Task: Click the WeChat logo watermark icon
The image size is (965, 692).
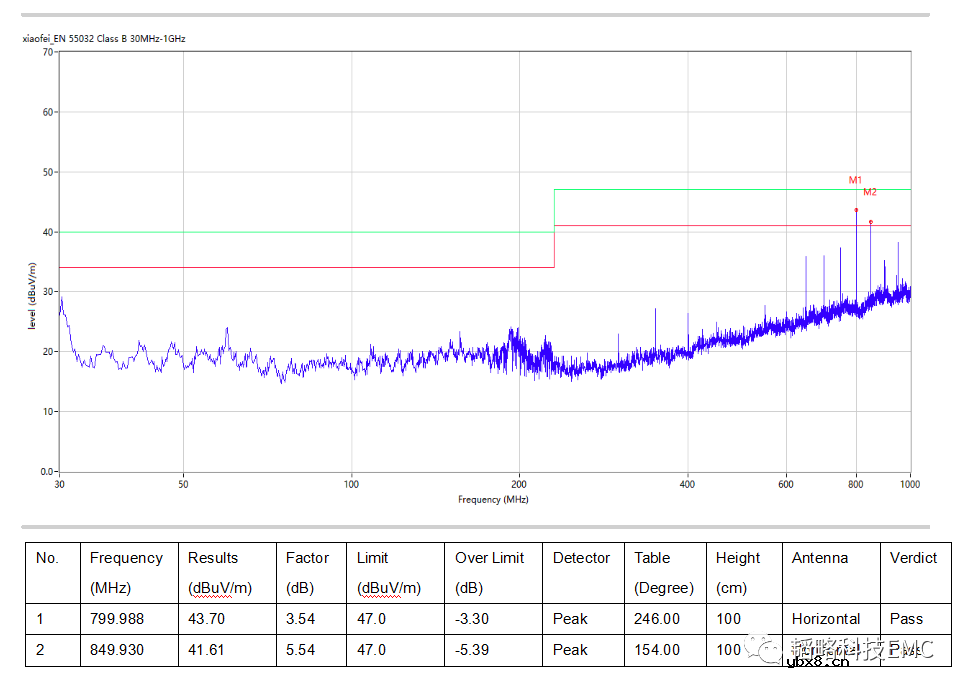Action: coord(769,651)
